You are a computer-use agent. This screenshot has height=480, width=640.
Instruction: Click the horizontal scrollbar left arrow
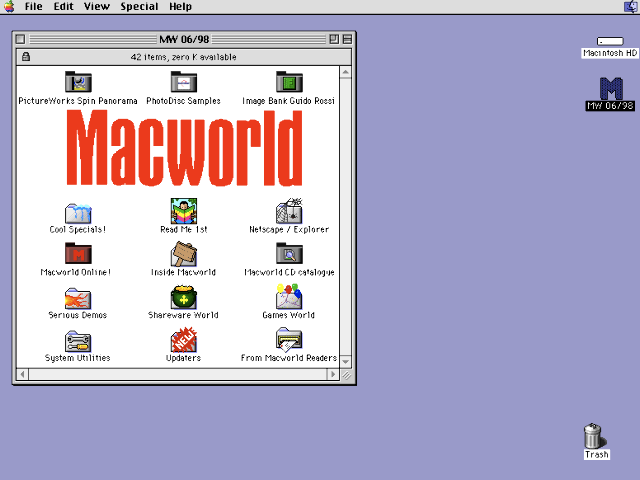point(22,374)
